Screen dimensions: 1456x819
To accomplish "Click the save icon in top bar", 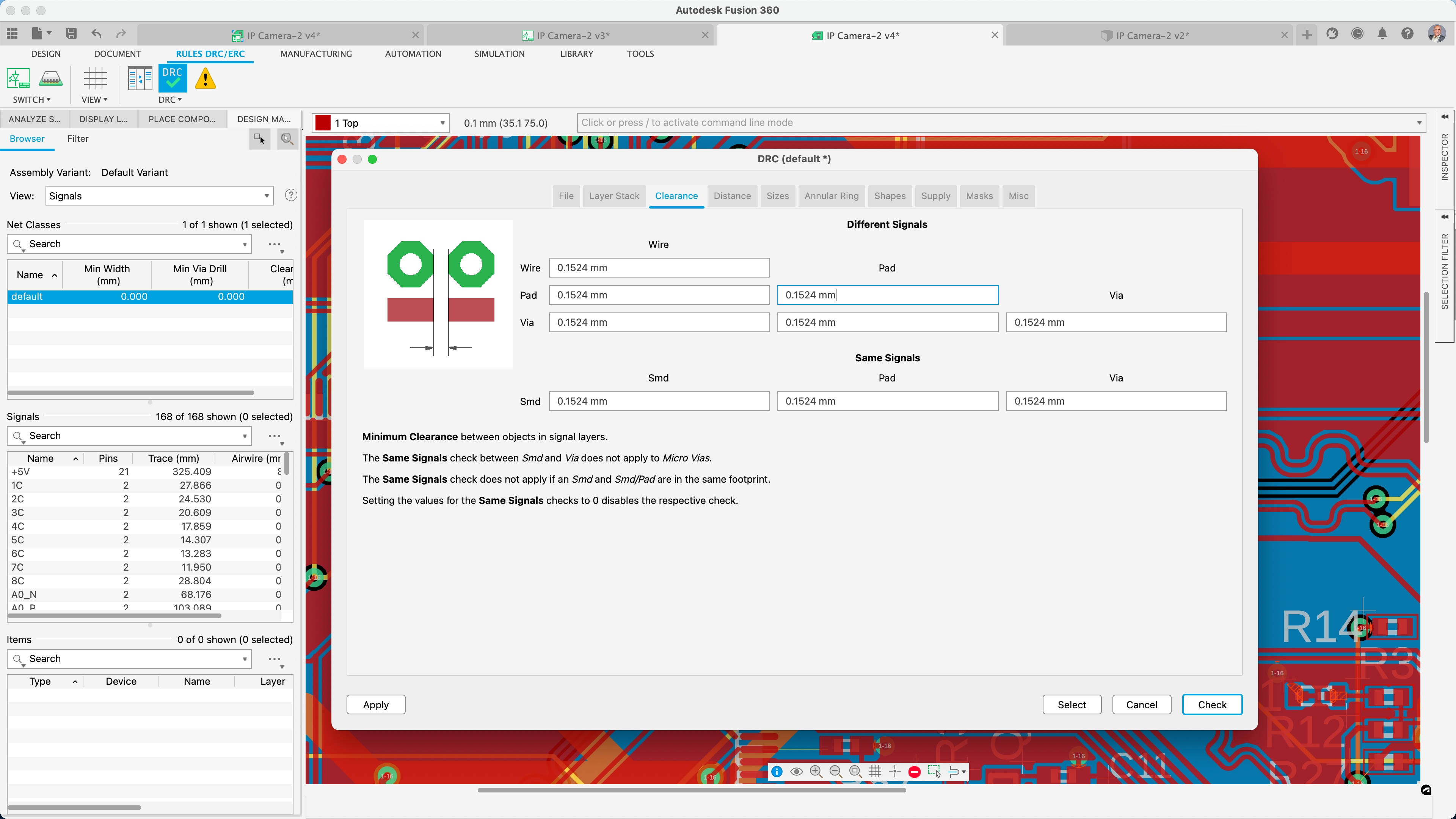I will click(71, 34).
